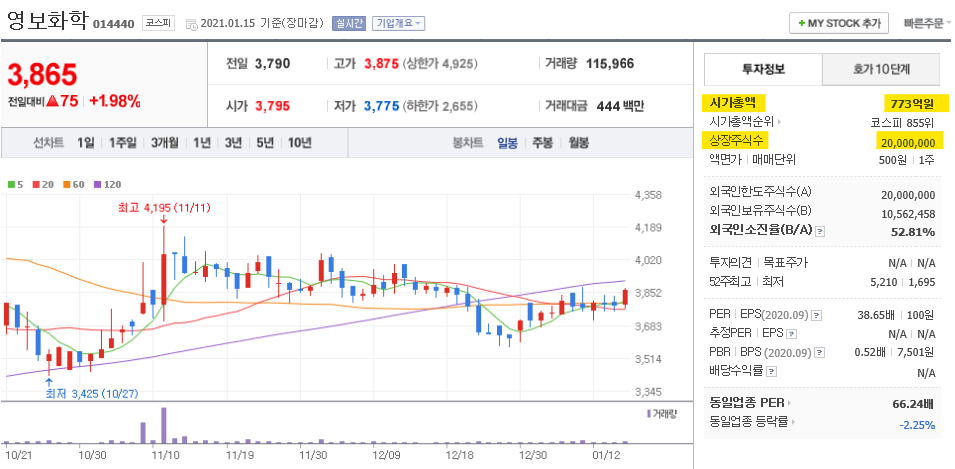The width and height of the screenshot is (955, 469).
Task: Click the 고가 value 3,875
Action: tap(381, 63)
